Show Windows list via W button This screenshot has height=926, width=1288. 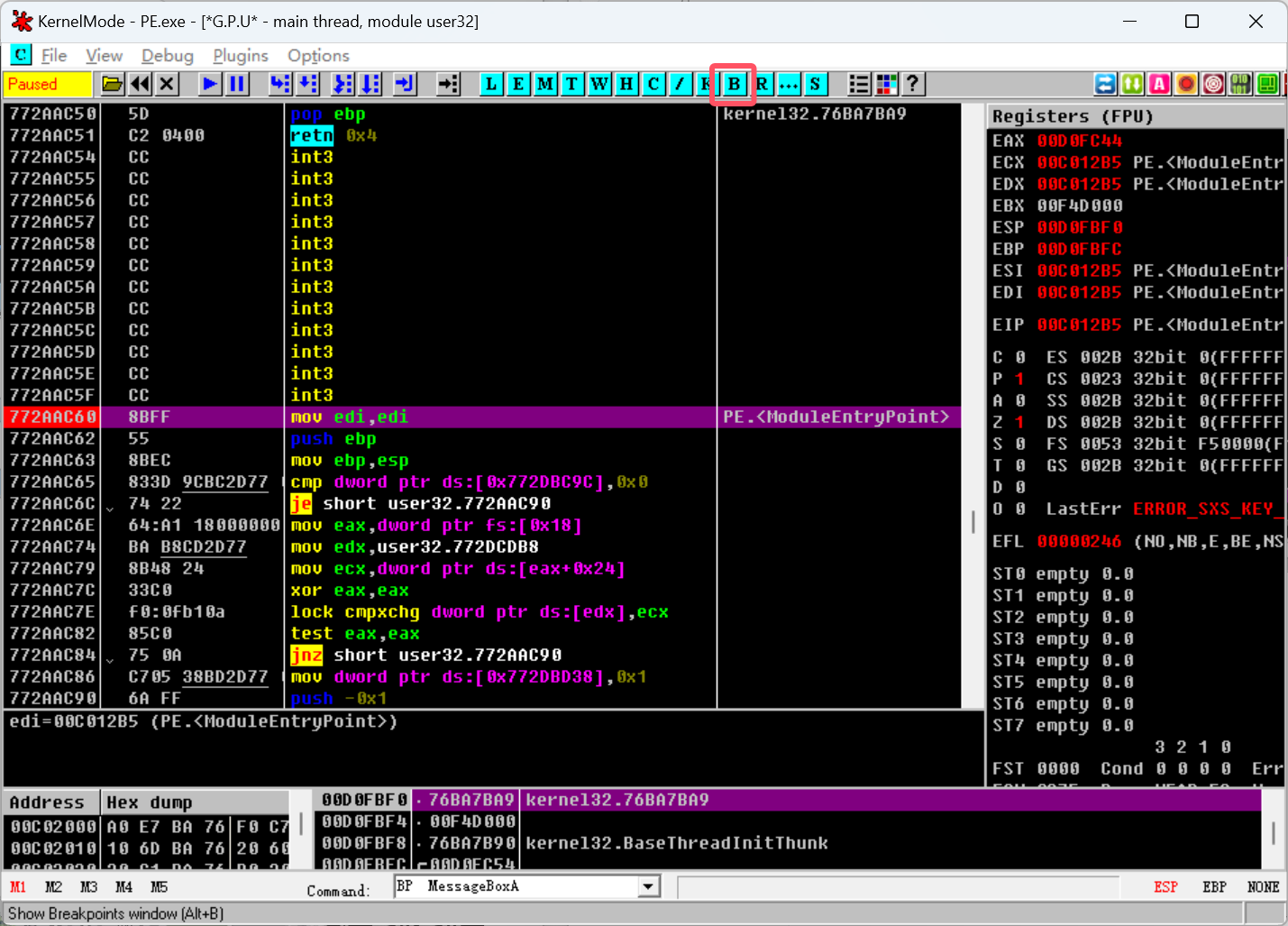coord(599,84)
